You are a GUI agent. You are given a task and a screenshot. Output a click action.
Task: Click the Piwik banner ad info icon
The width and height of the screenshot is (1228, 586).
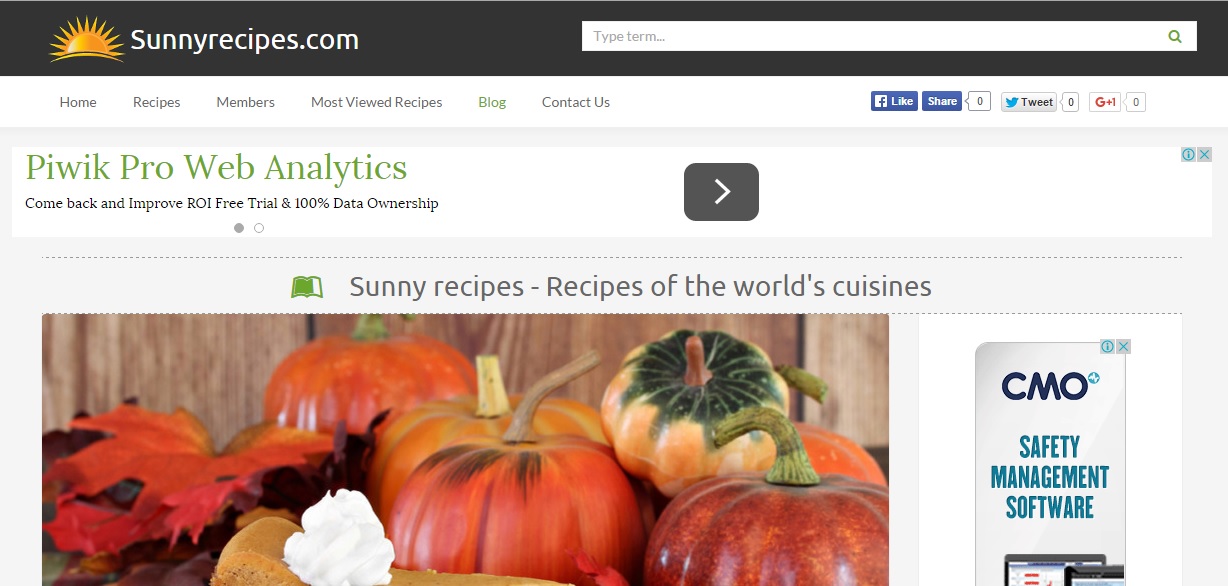click(1189, 155)
